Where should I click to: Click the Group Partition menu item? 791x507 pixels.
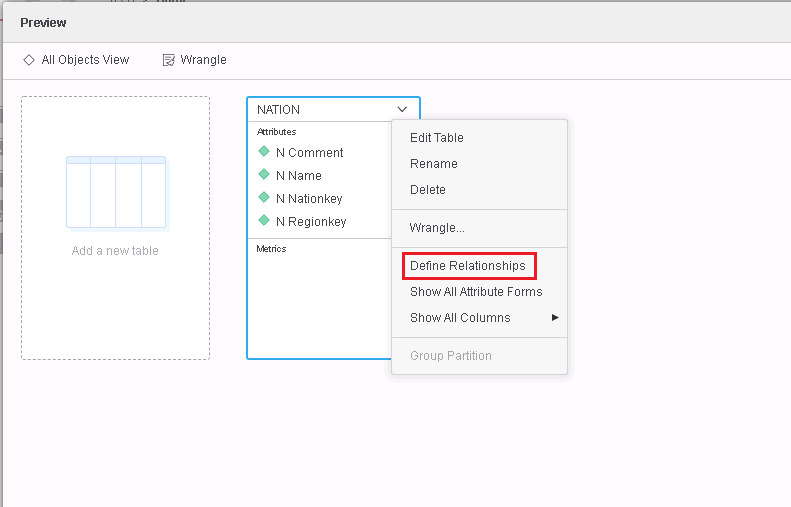[x=450, y=356]
